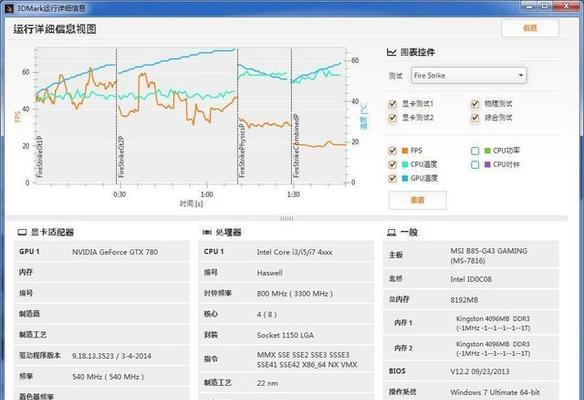Click the monitor icon beside 显卡适配器 heading

click(x=22, y=232)
